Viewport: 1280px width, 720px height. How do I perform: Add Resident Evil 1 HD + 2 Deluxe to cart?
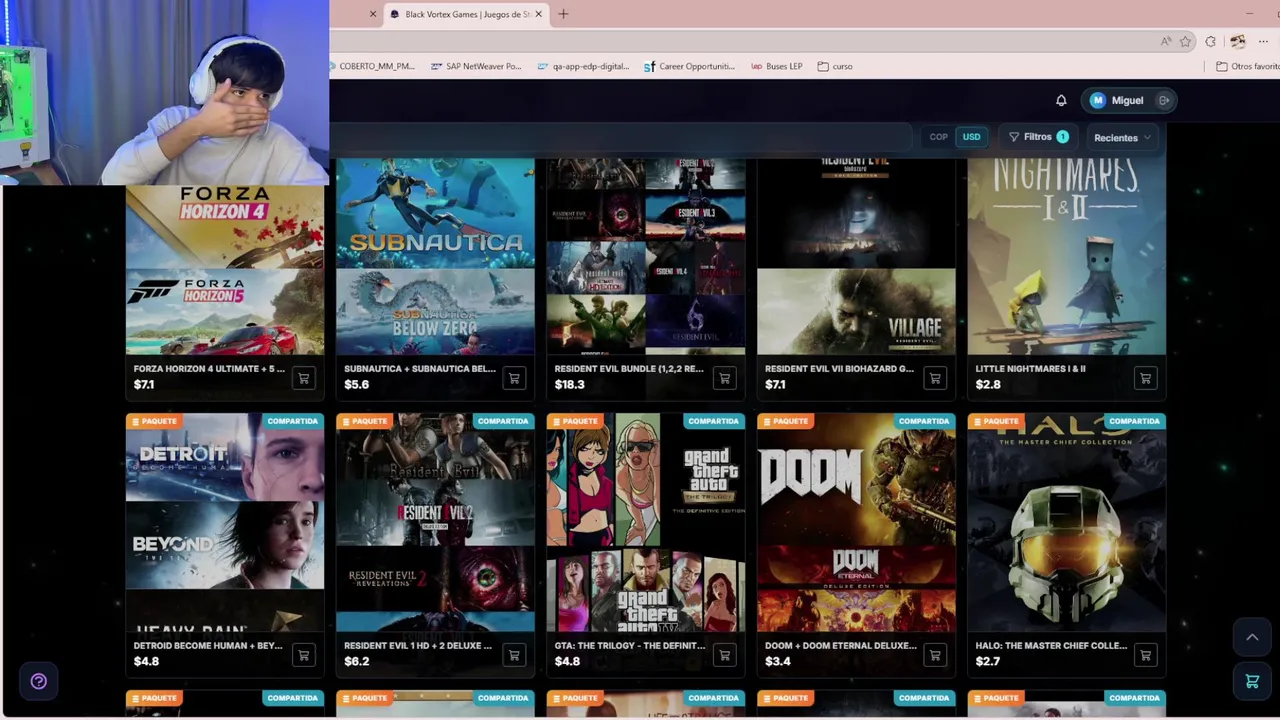click(514, 656)
